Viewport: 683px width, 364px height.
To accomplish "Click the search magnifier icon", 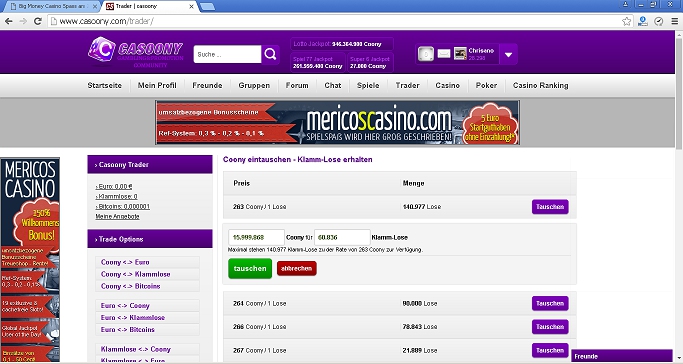I will tap(270, 54).
